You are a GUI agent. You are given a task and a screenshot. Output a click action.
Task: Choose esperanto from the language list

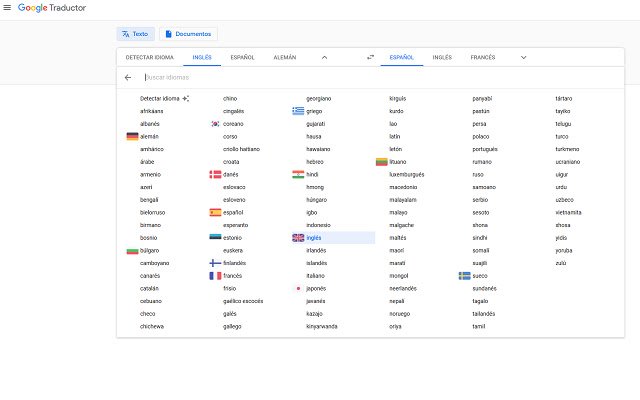pyautogui.click(x=236, y=225)
